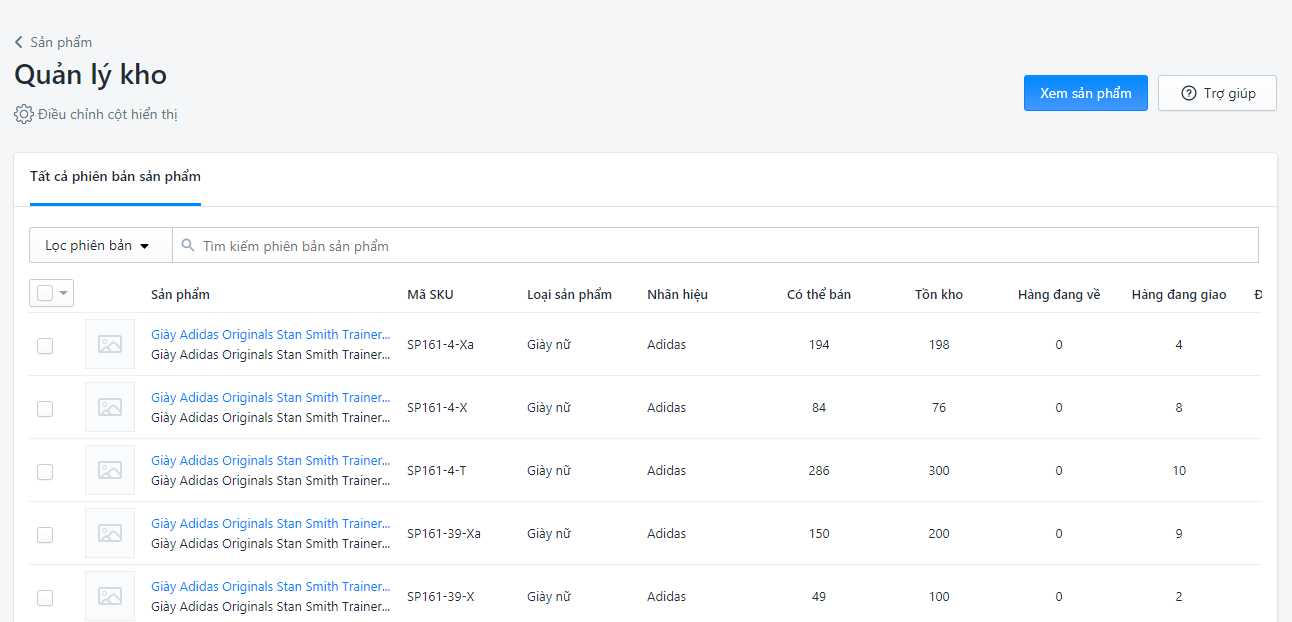
Task: Tick the select-all checkbox in table header
Action: pos(45,293)
